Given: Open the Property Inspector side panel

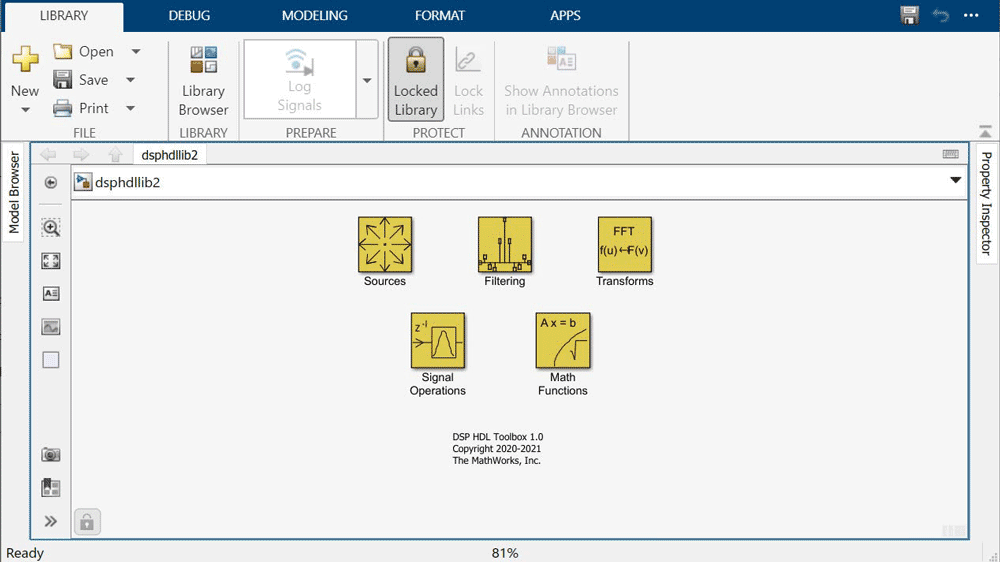Looking at the screenshot, I should tap(985, 203).
